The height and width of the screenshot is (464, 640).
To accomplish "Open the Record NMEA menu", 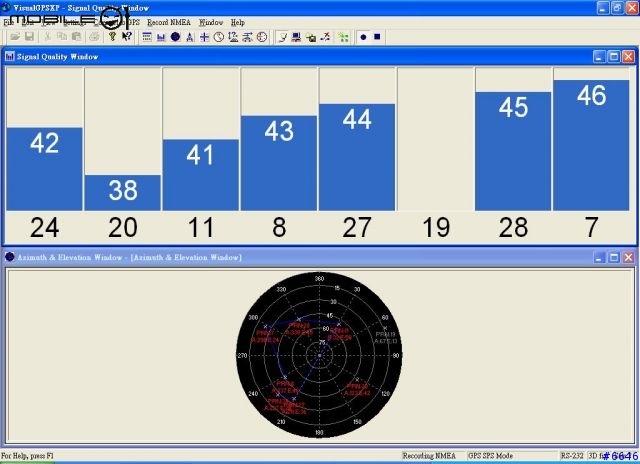I will (169, 22).
